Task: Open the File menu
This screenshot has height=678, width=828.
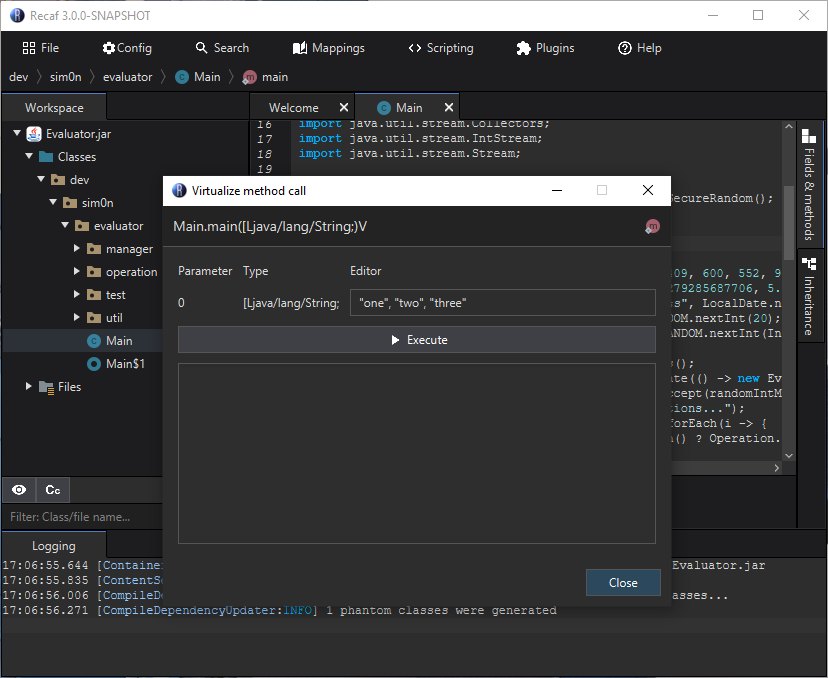Action: pos(41,48)
